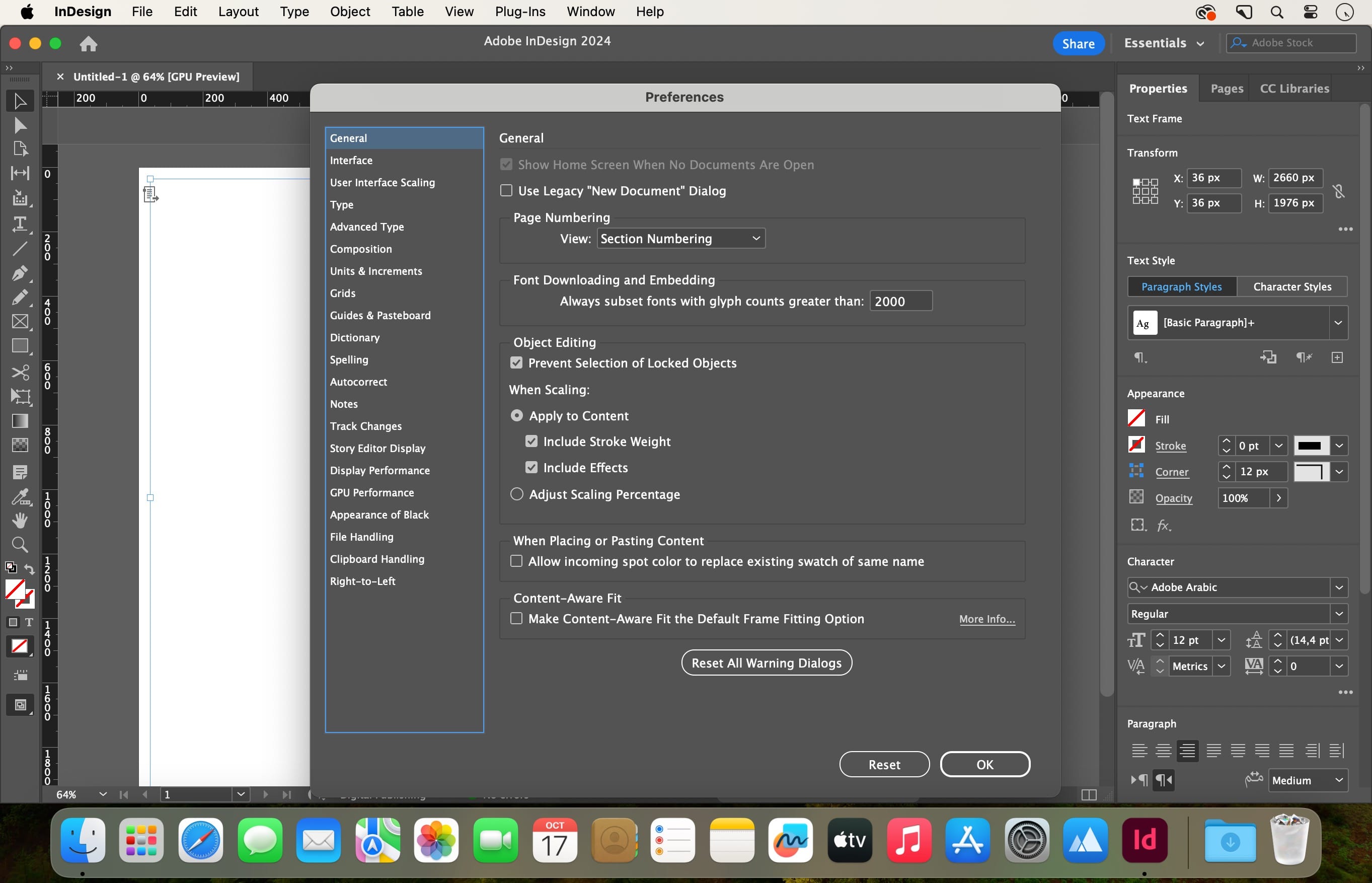The width and height of the screenshot is (1372, 883).
Task: Open the Page Numbering View dropdown
Action: tap(681, 239)
